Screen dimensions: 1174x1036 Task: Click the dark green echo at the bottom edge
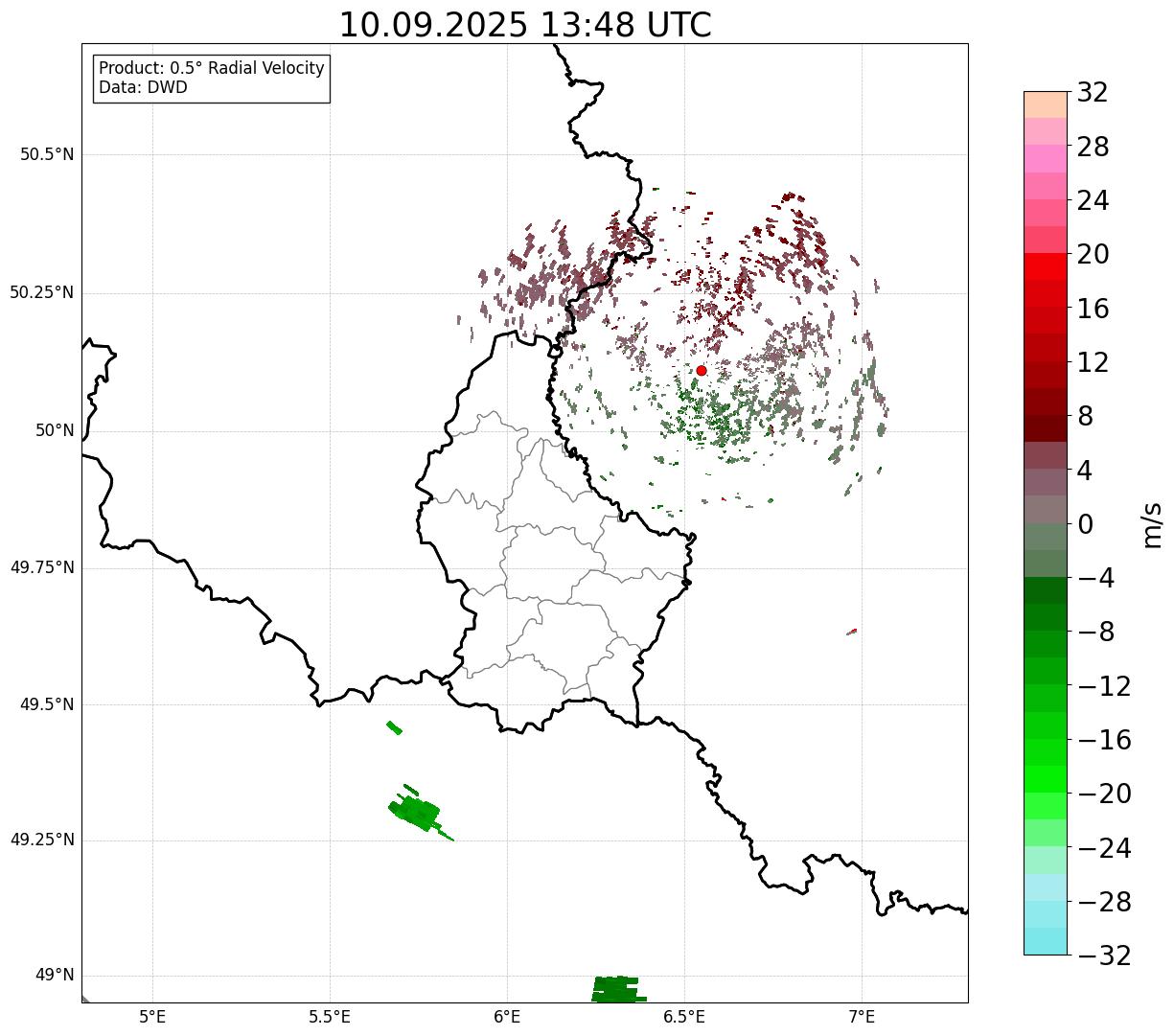tap(615, 989)
